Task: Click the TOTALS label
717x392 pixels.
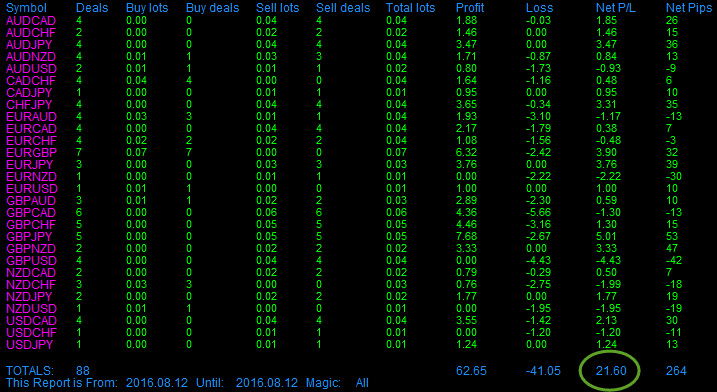Action: [x=30, y=371]
